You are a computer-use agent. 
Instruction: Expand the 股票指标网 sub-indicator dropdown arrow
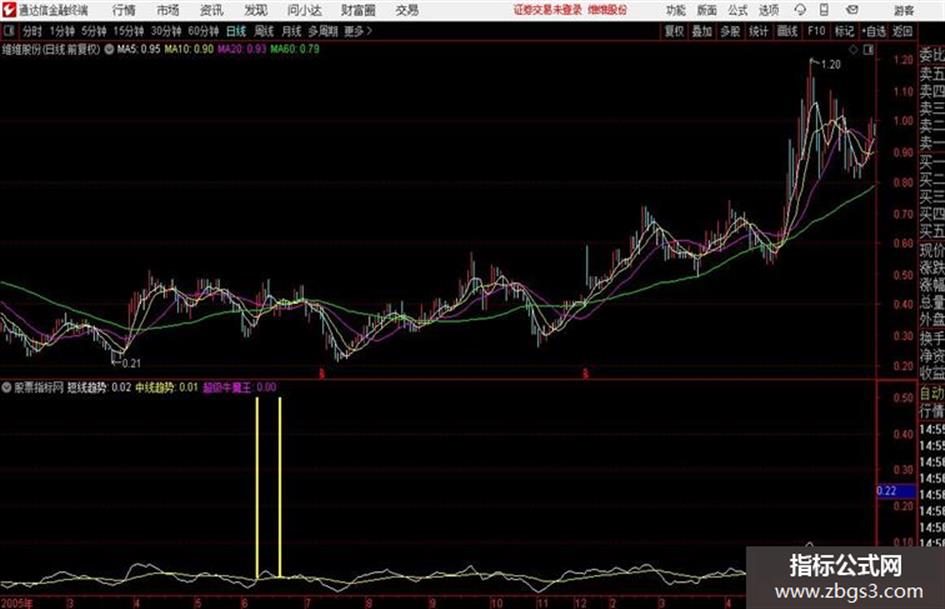pos(7,387)
